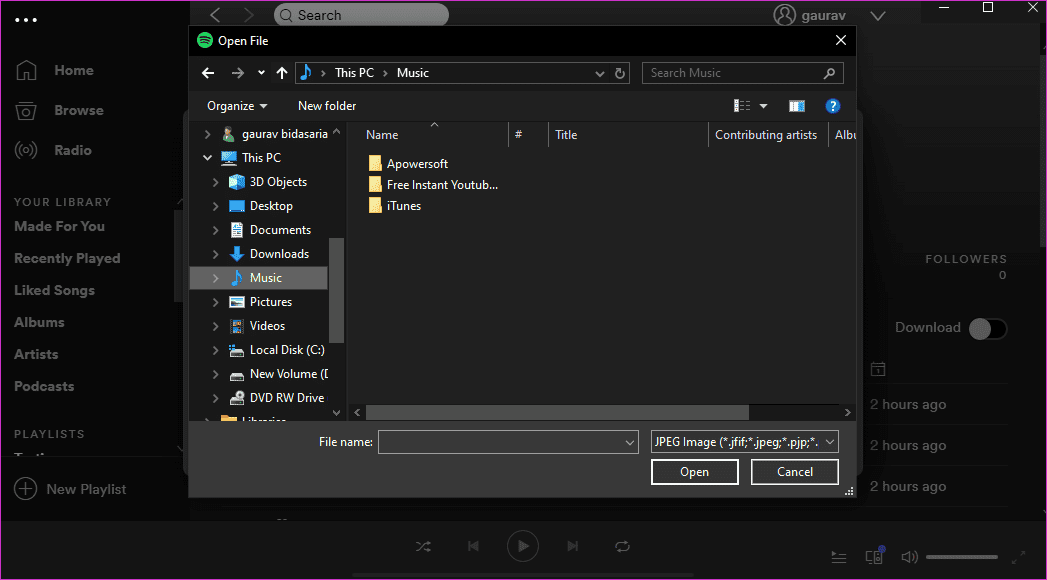The height and width of the screenshot is (580, 1047).
Task: Open dialog help button
Action: tap(832, 106)
